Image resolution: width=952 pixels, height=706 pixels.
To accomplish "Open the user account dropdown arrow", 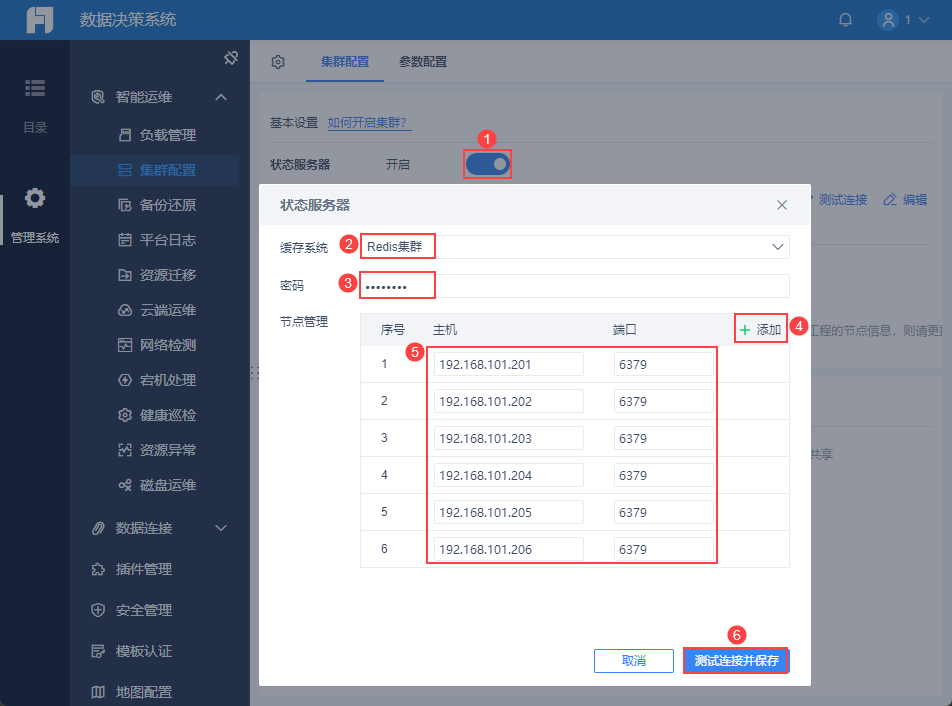I will pyautogui.click(x=924, y=20).
